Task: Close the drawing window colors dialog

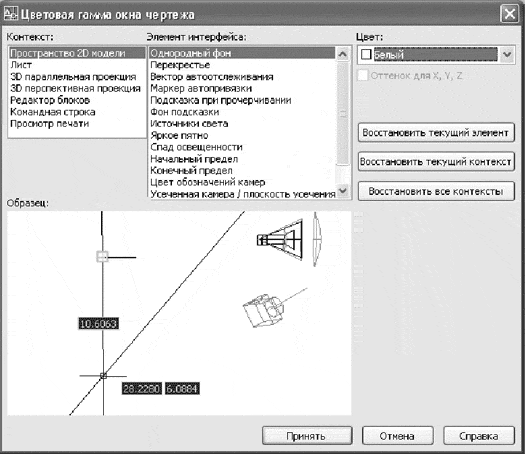Action: [x=509, y=14]
